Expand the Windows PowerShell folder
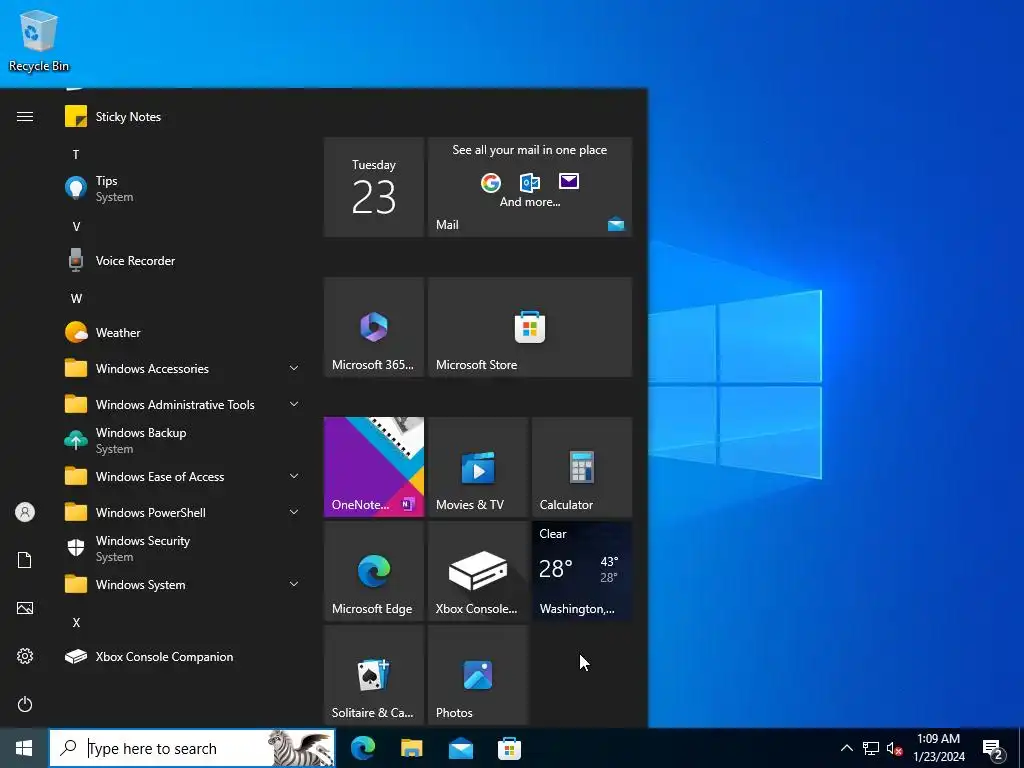This screenshot has height=768, width=1024. coord(183,512)
